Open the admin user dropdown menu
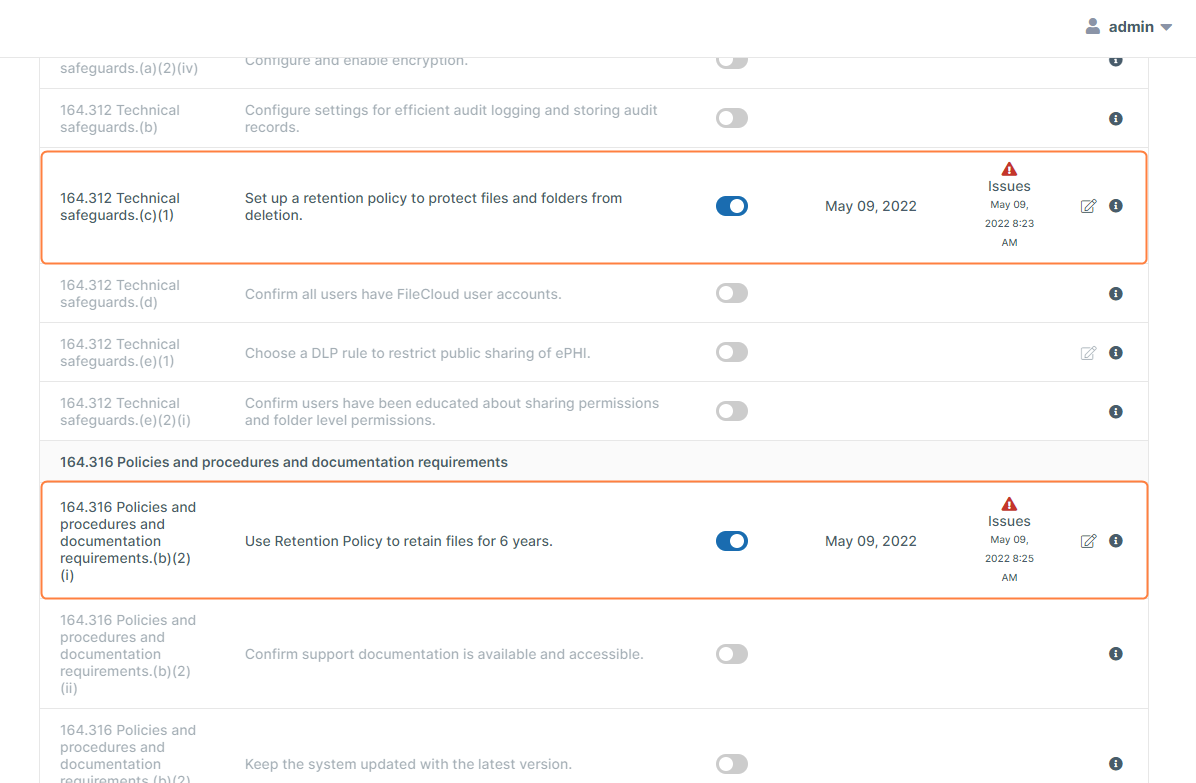The width and height of the screenshot is (1196, 783). [x=1165, y=28]
